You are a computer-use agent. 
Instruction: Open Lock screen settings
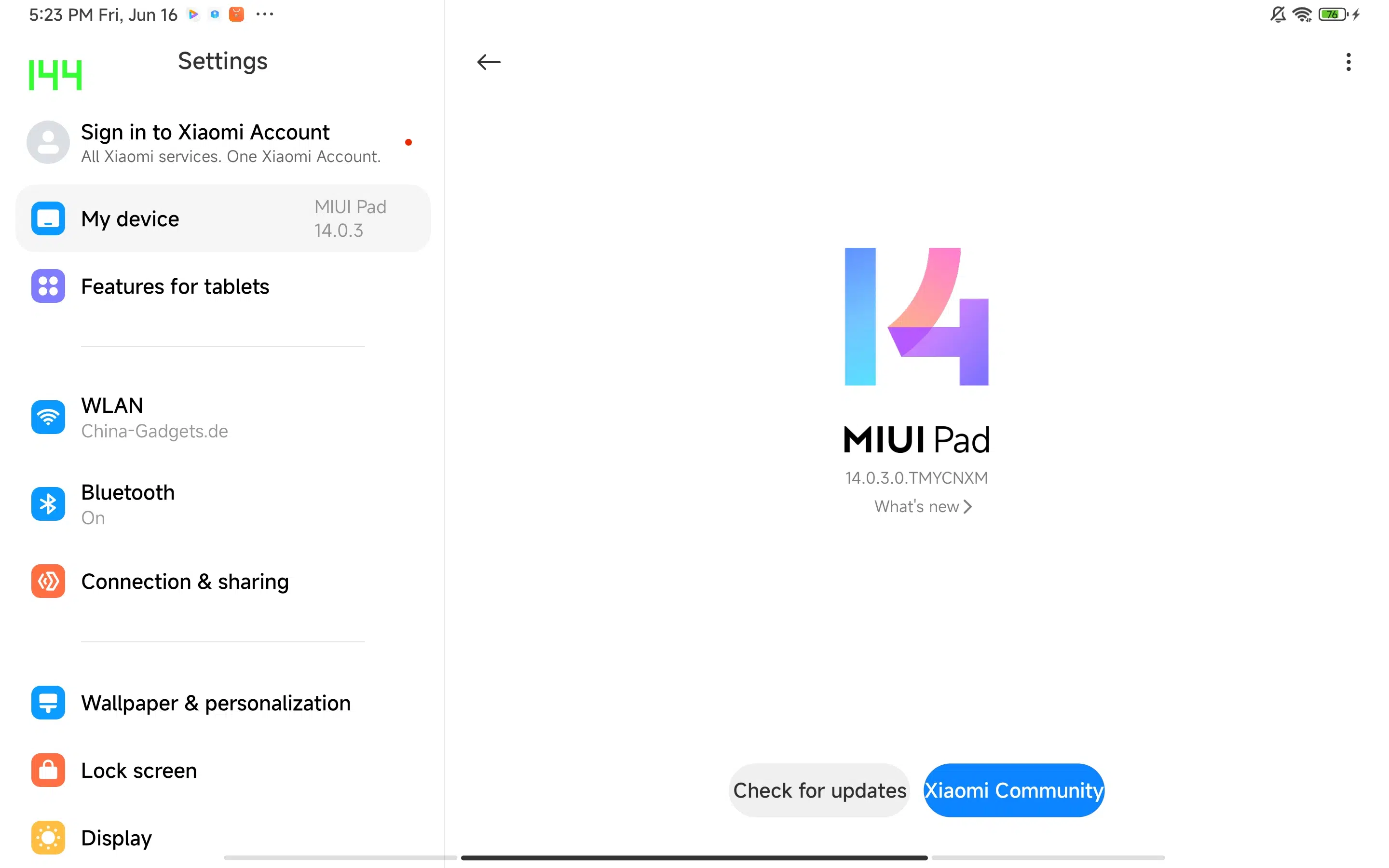point(223,771)
